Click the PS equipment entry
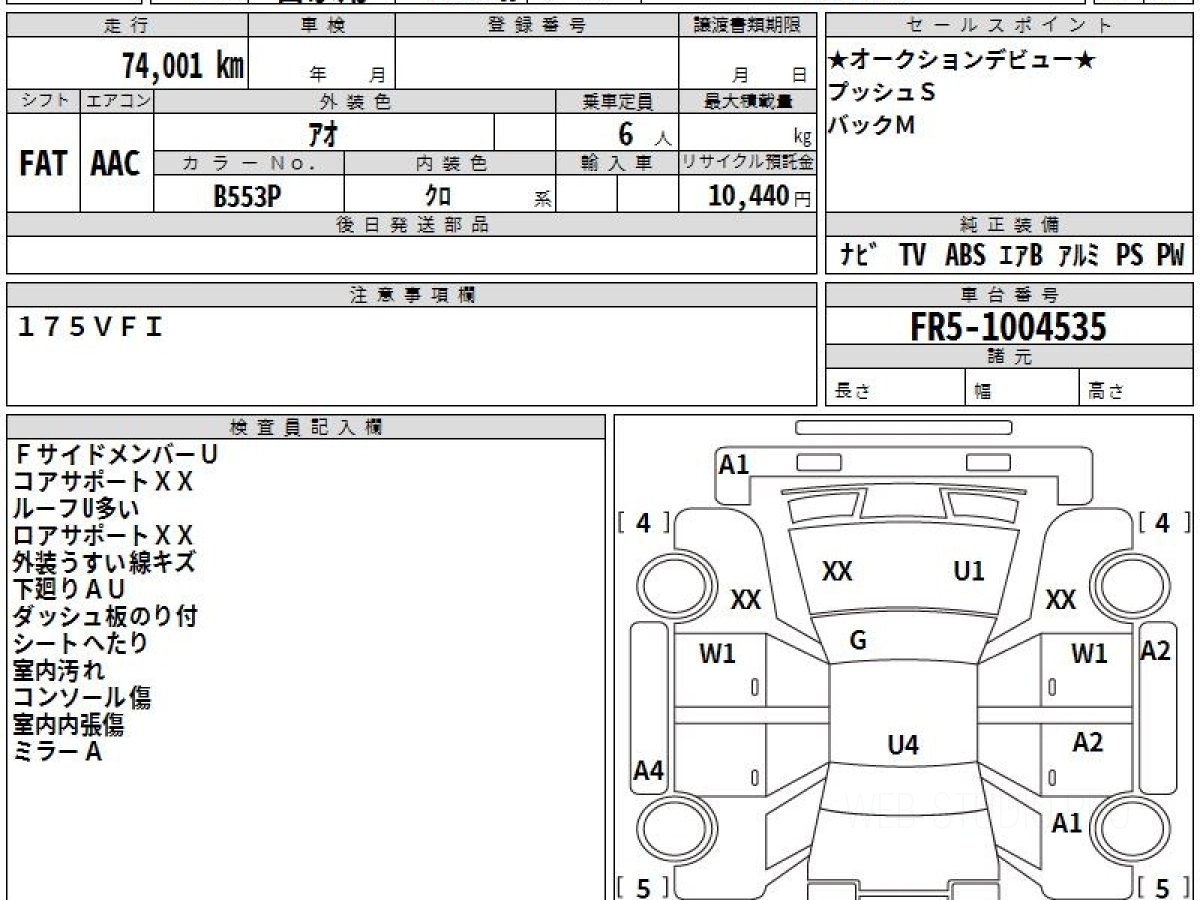The image size is (1200, 900). click(1130, 256)
